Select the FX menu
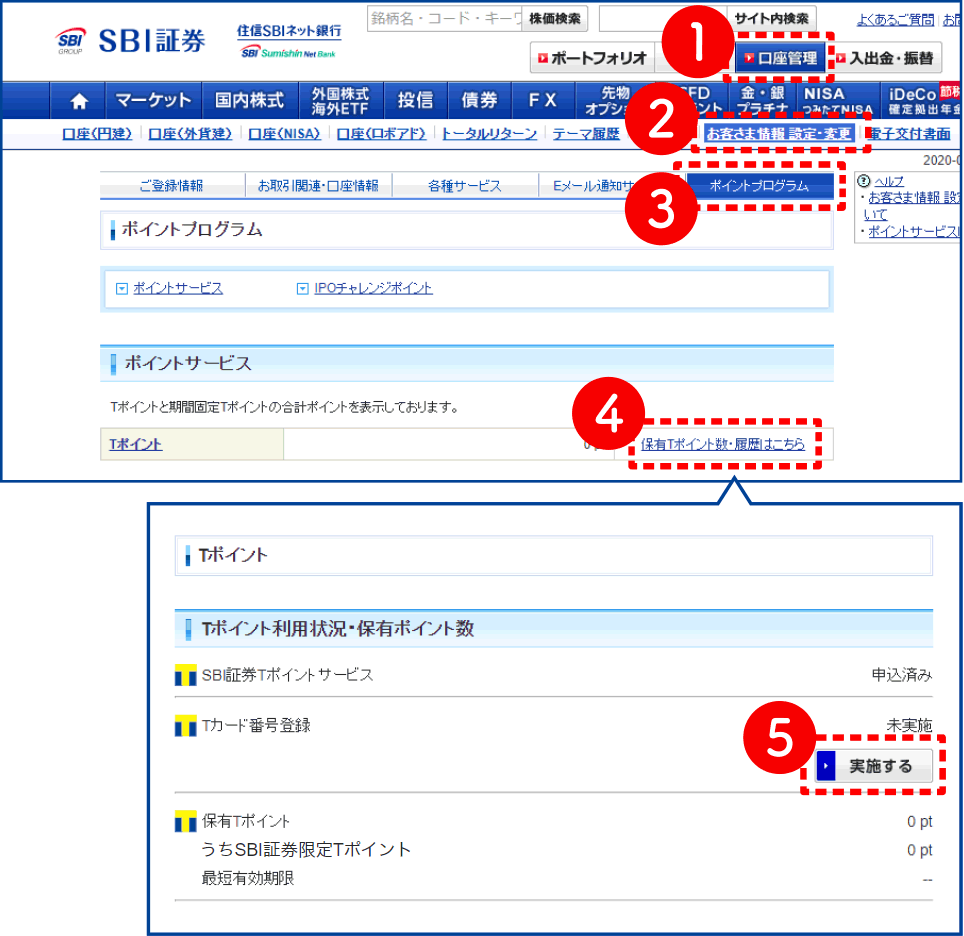Image resolution: width=964 pixels, height=936 pixels. click(x=543, y=100)
